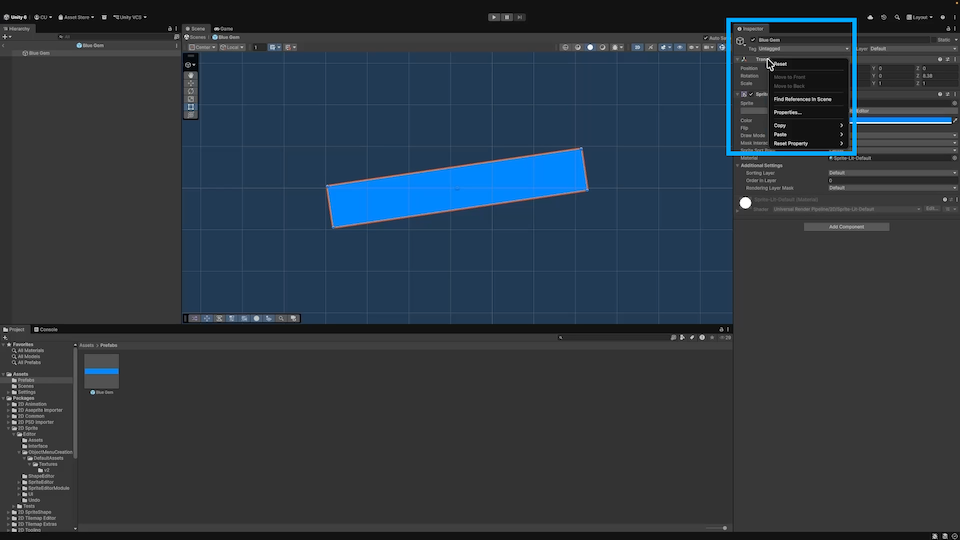960x540 pixels.
Task: Open the Rendering Layer Mask dropdown
Action: tap(893, 188)
